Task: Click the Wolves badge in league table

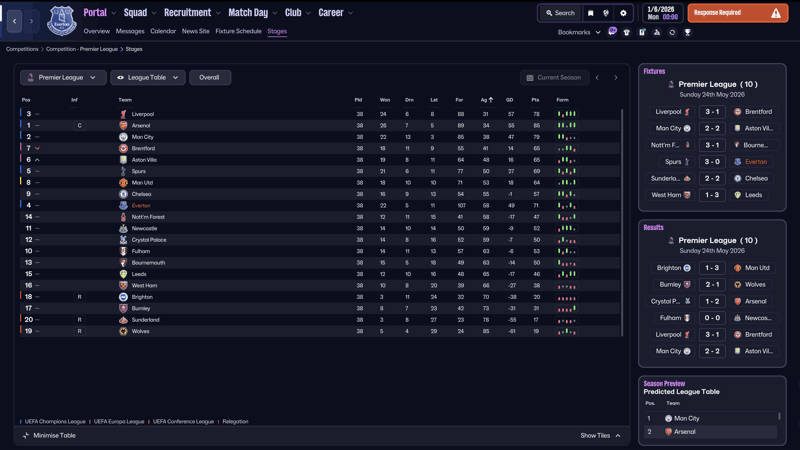Action: pos(123,331)
